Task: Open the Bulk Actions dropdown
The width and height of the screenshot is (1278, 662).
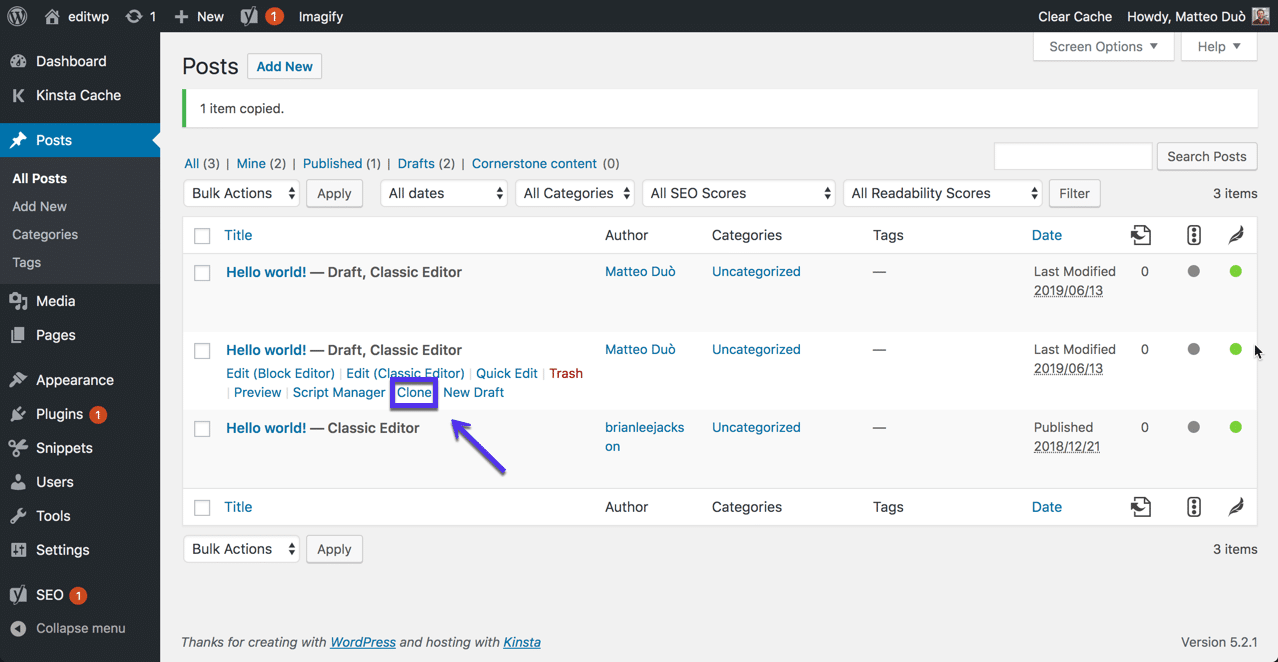Action: [x=241, y=193]
